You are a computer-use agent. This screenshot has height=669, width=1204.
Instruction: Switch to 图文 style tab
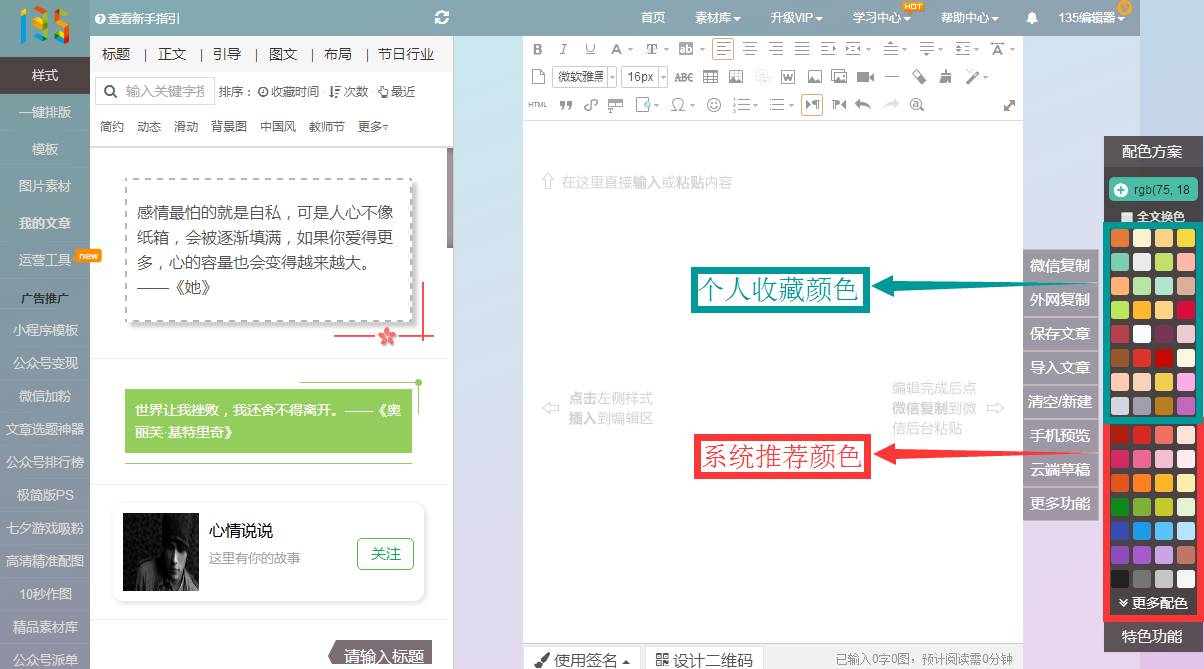click(x=283, y=54)
